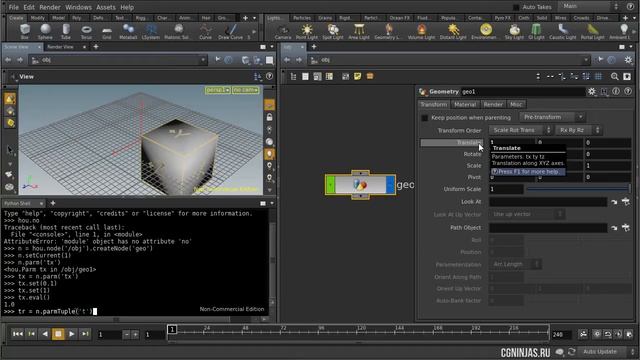Open the persp1 viewport menu

click(218, 90)
